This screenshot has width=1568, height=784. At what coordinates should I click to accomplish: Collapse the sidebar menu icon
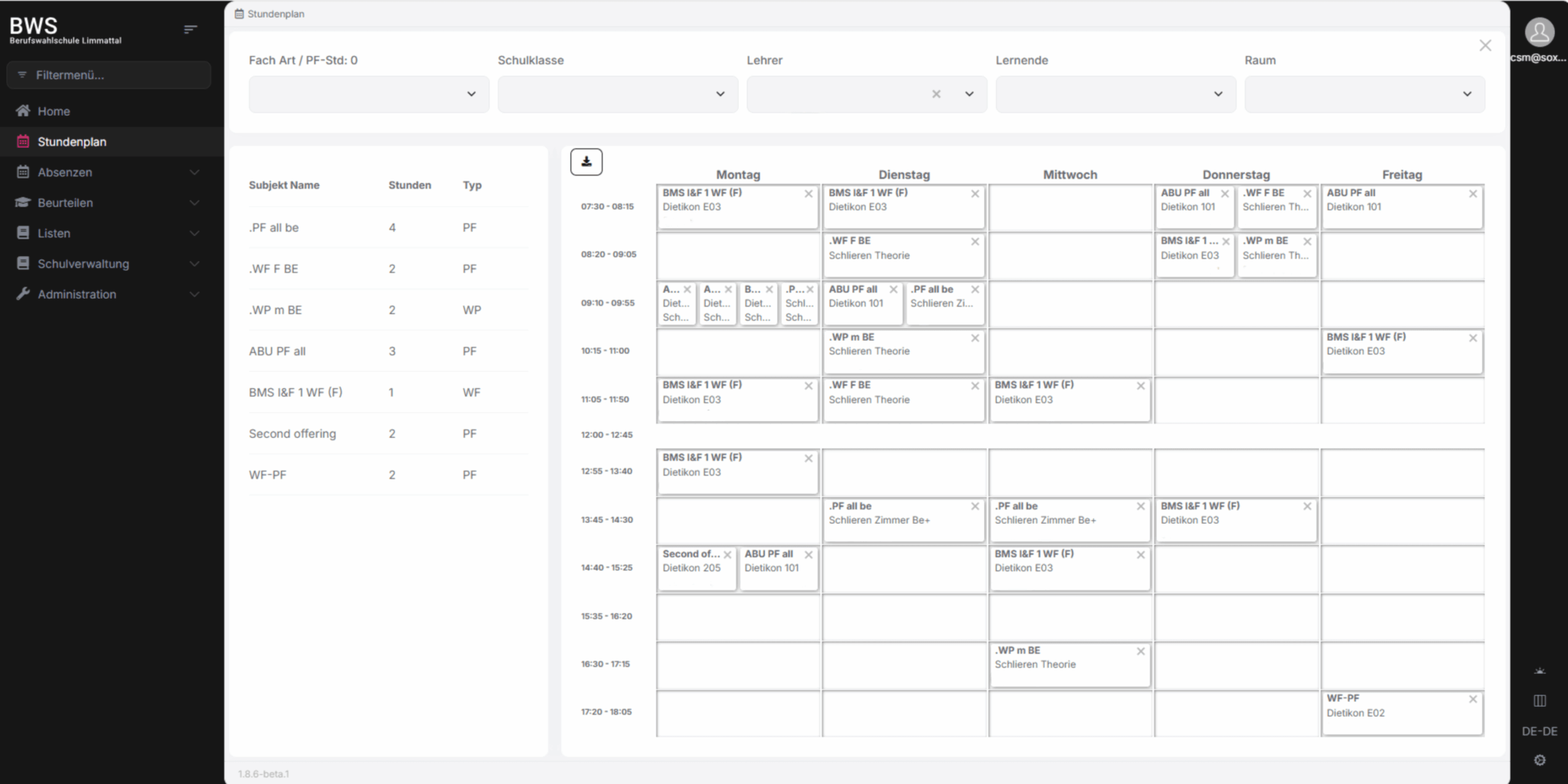coord(191,30)
